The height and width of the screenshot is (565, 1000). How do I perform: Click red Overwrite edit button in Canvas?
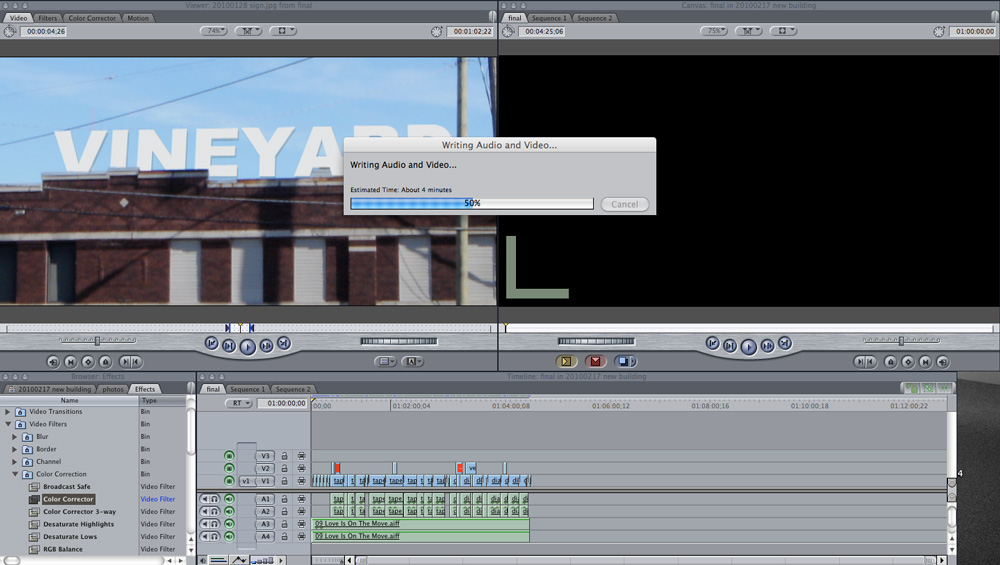coord(595,362)
